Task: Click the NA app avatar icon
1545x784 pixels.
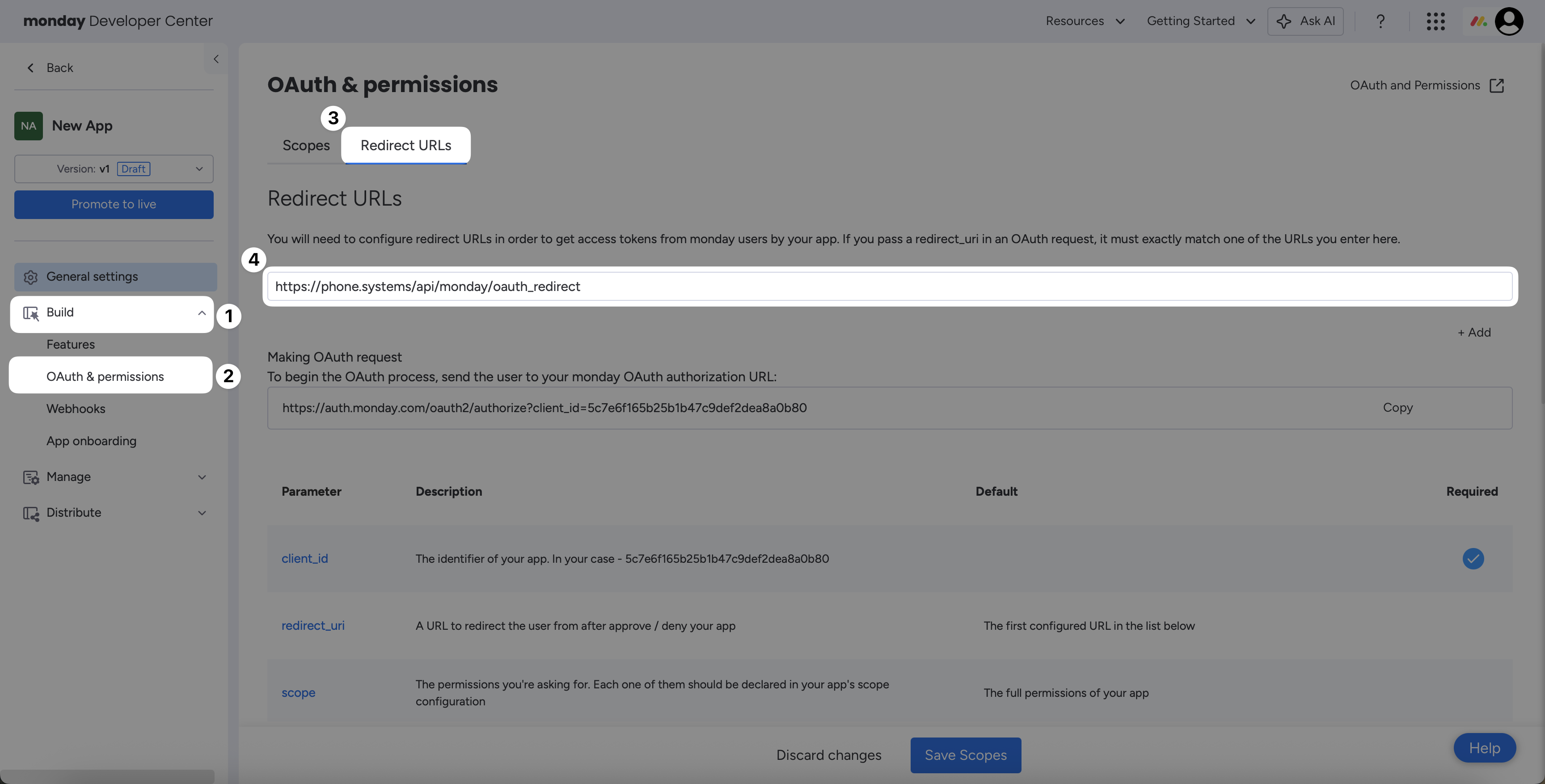Action: click(28, 126)
